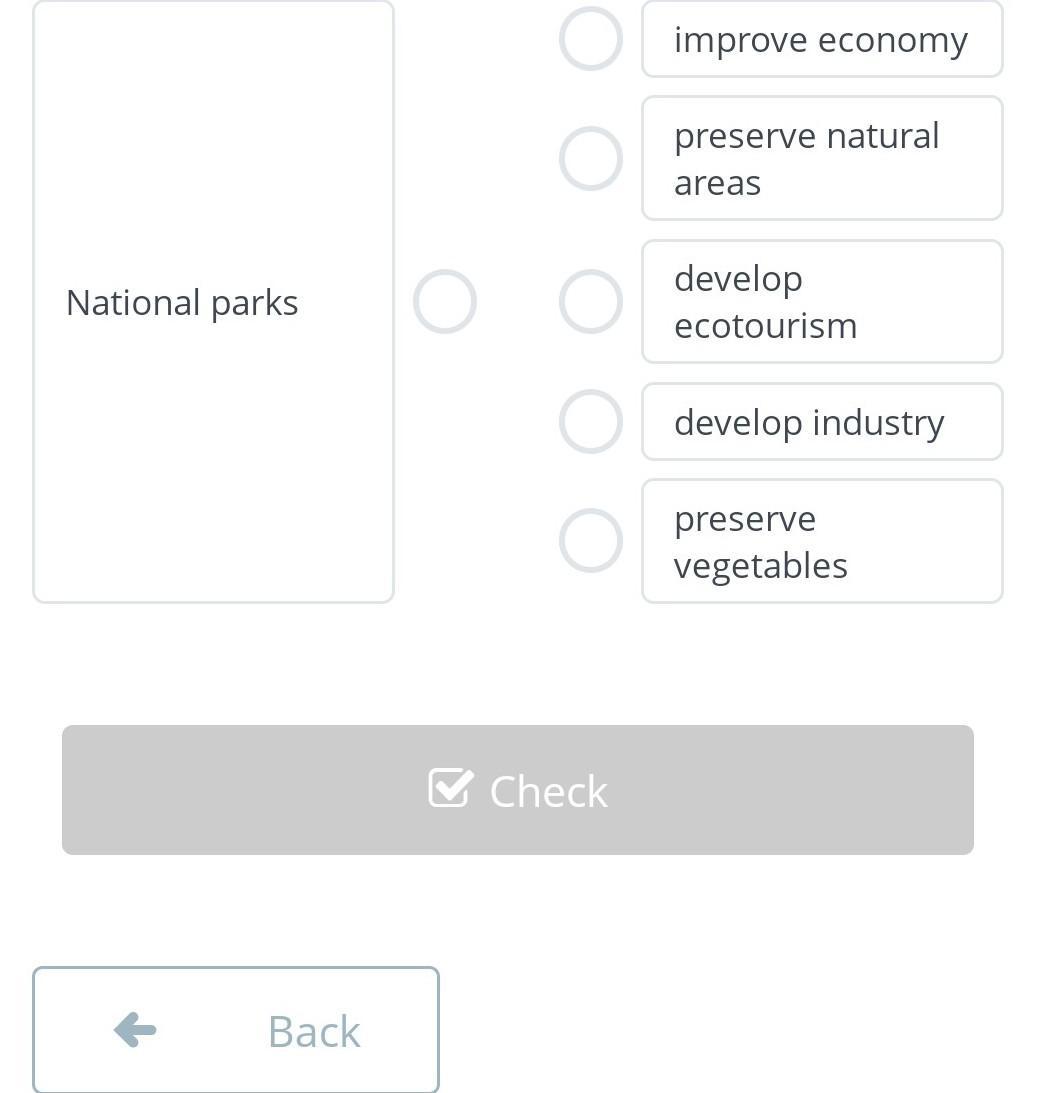Click the connector circle next to National parks
The height and width of the screenshot is (1093, 1048).
(x=445, y=301)
